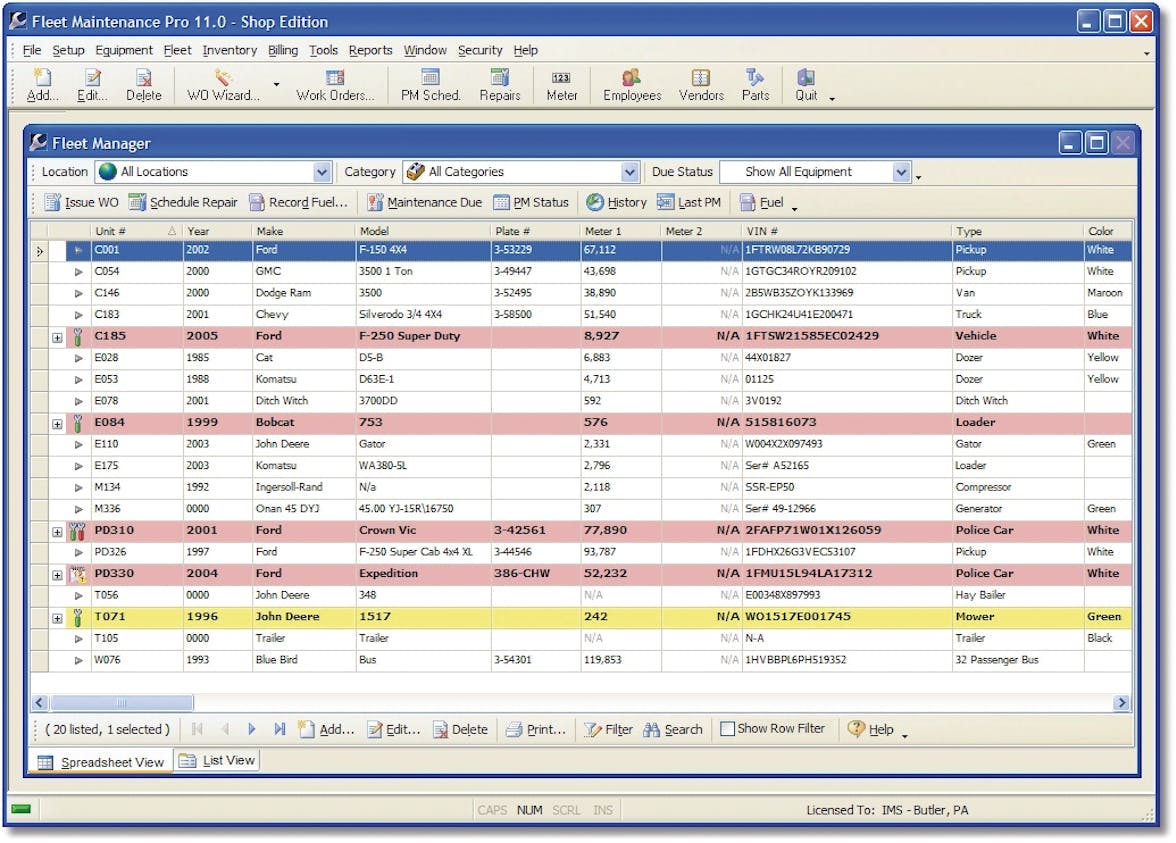Enable the Show Row Filter checkbox

pos(727,729)
